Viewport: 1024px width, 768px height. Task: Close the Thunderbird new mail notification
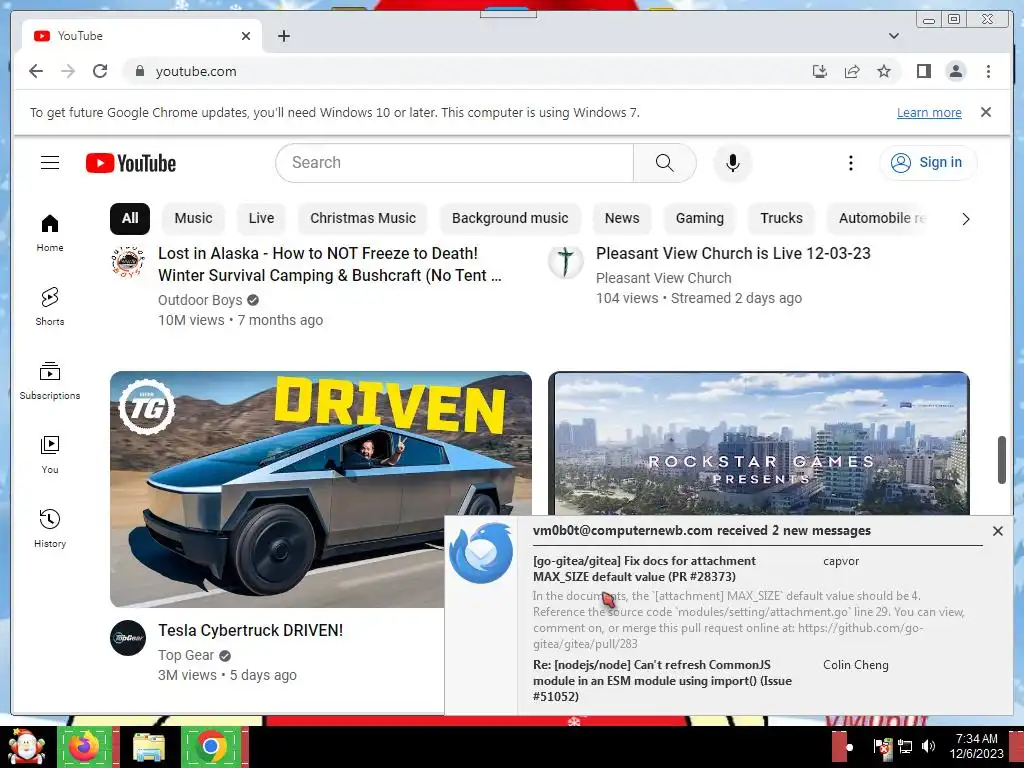pyautogui.click(x=997, y=531)
